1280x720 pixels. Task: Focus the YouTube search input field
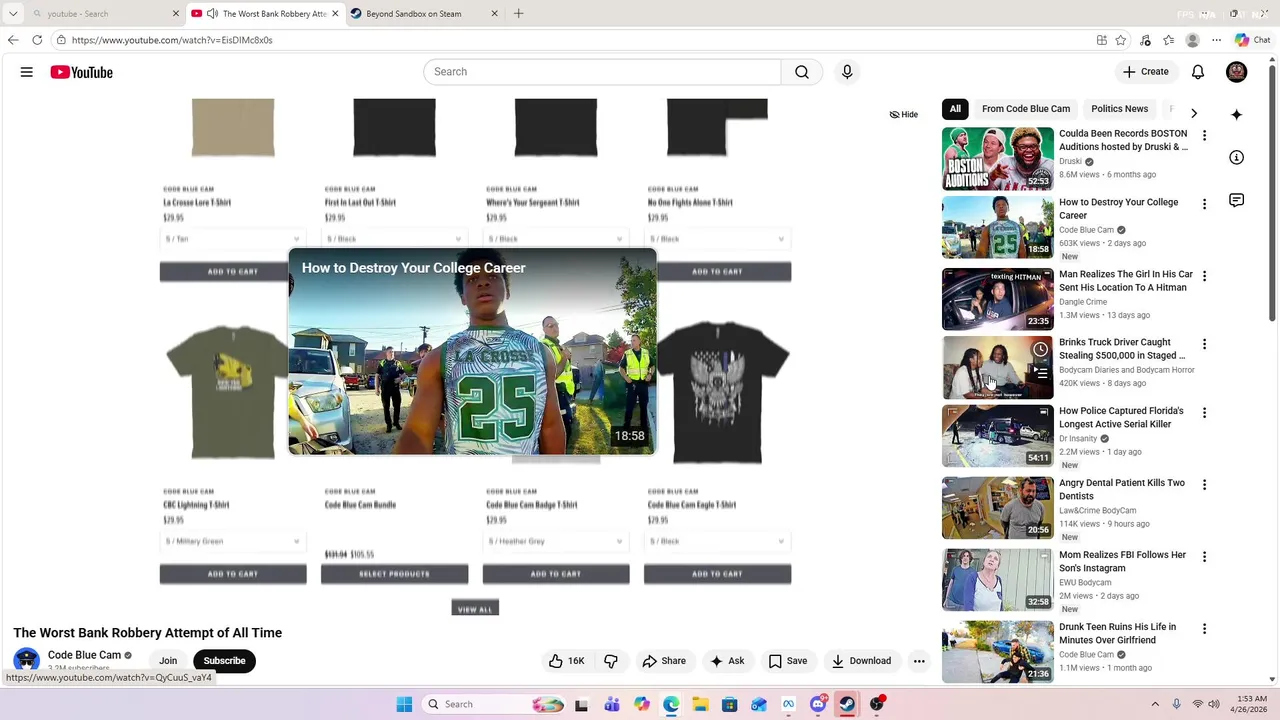pyautogui.click(x=602, y=72)
